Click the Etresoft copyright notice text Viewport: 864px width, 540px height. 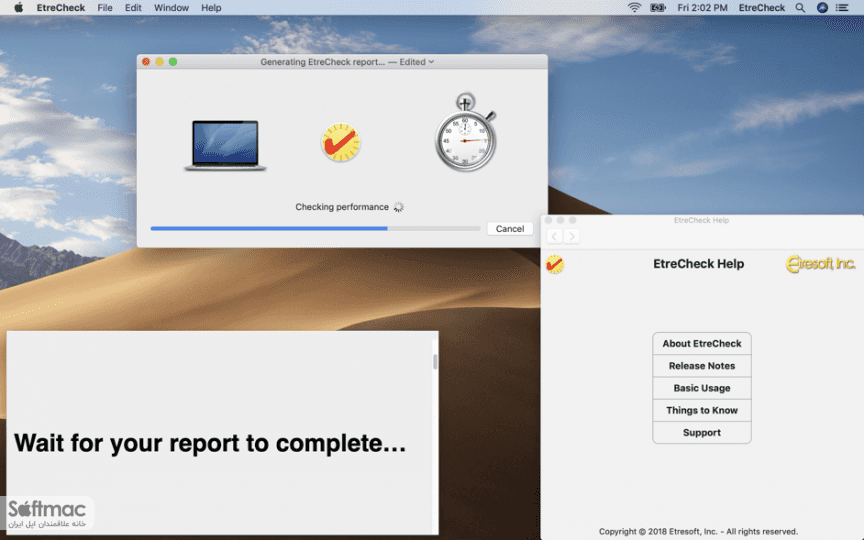coord(698,532)
